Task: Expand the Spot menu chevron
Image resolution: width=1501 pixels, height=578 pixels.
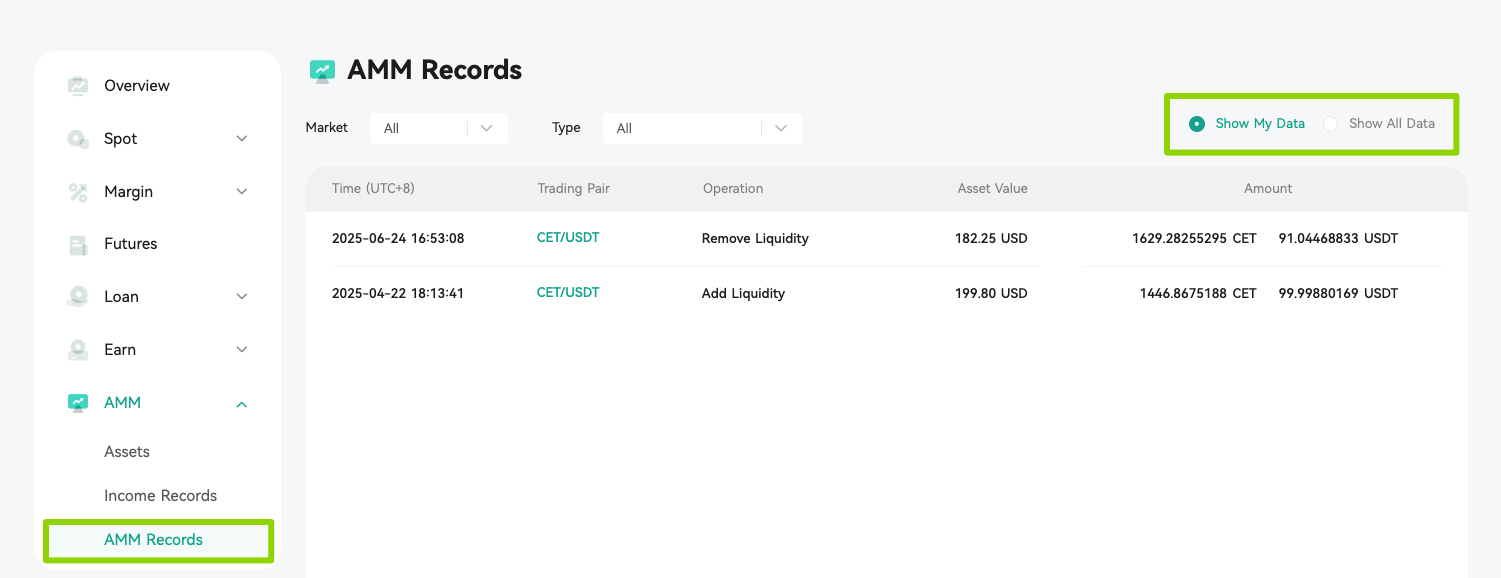Action: point(242,139)
